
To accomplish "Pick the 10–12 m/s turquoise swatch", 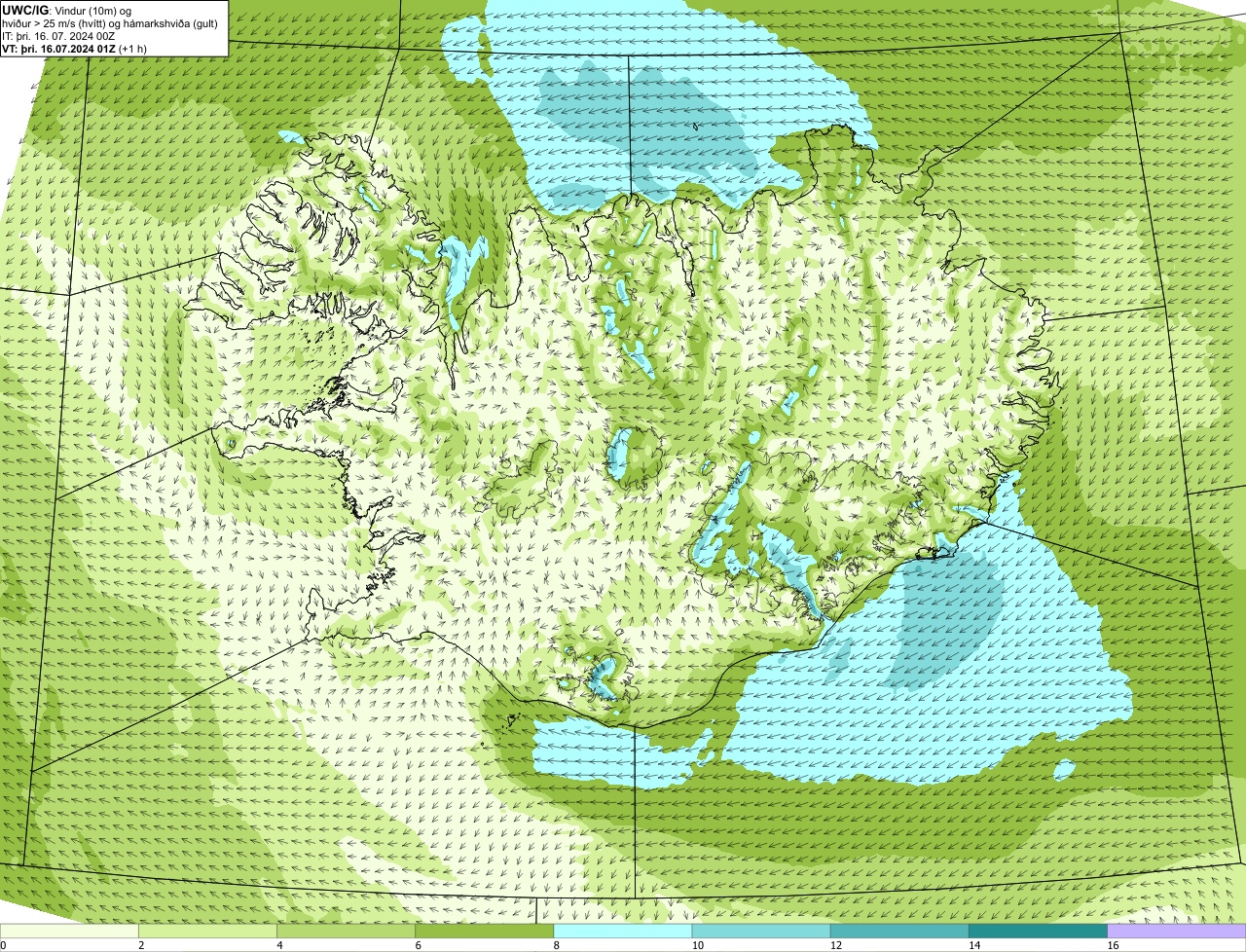I will click(x=761, y=932).
